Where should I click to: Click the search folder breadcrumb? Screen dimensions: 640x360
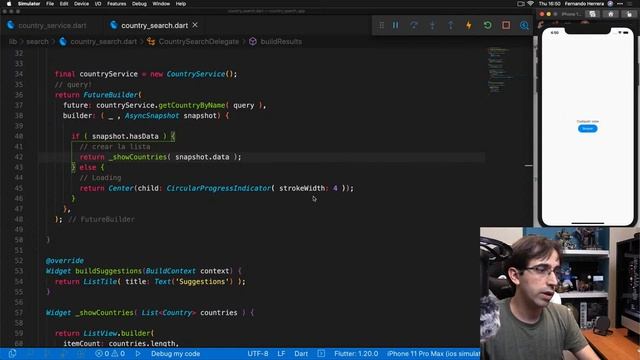click(37, 42)
